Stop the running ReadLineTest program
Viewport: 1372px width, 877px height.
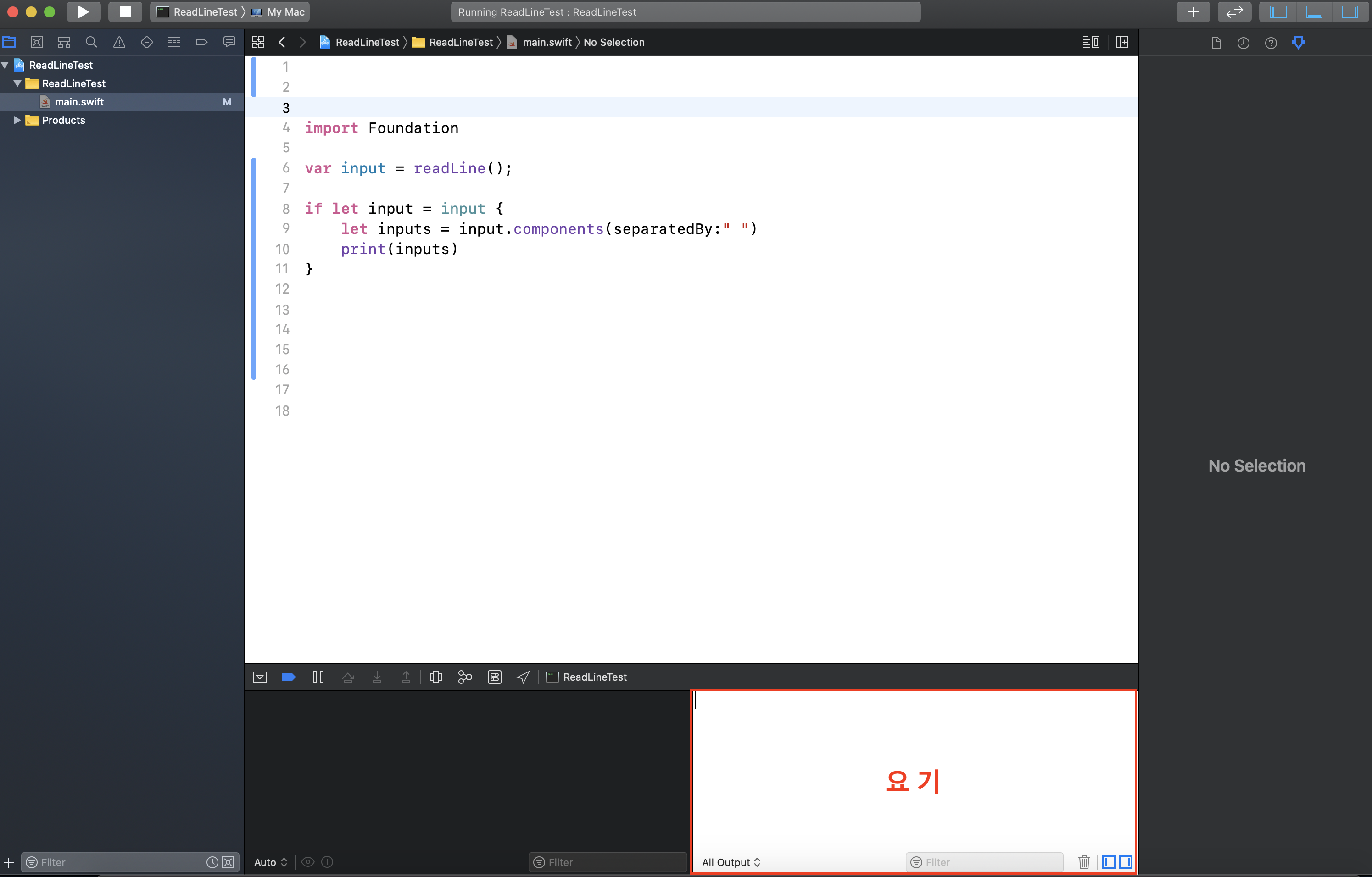click(x=125, y=12)
